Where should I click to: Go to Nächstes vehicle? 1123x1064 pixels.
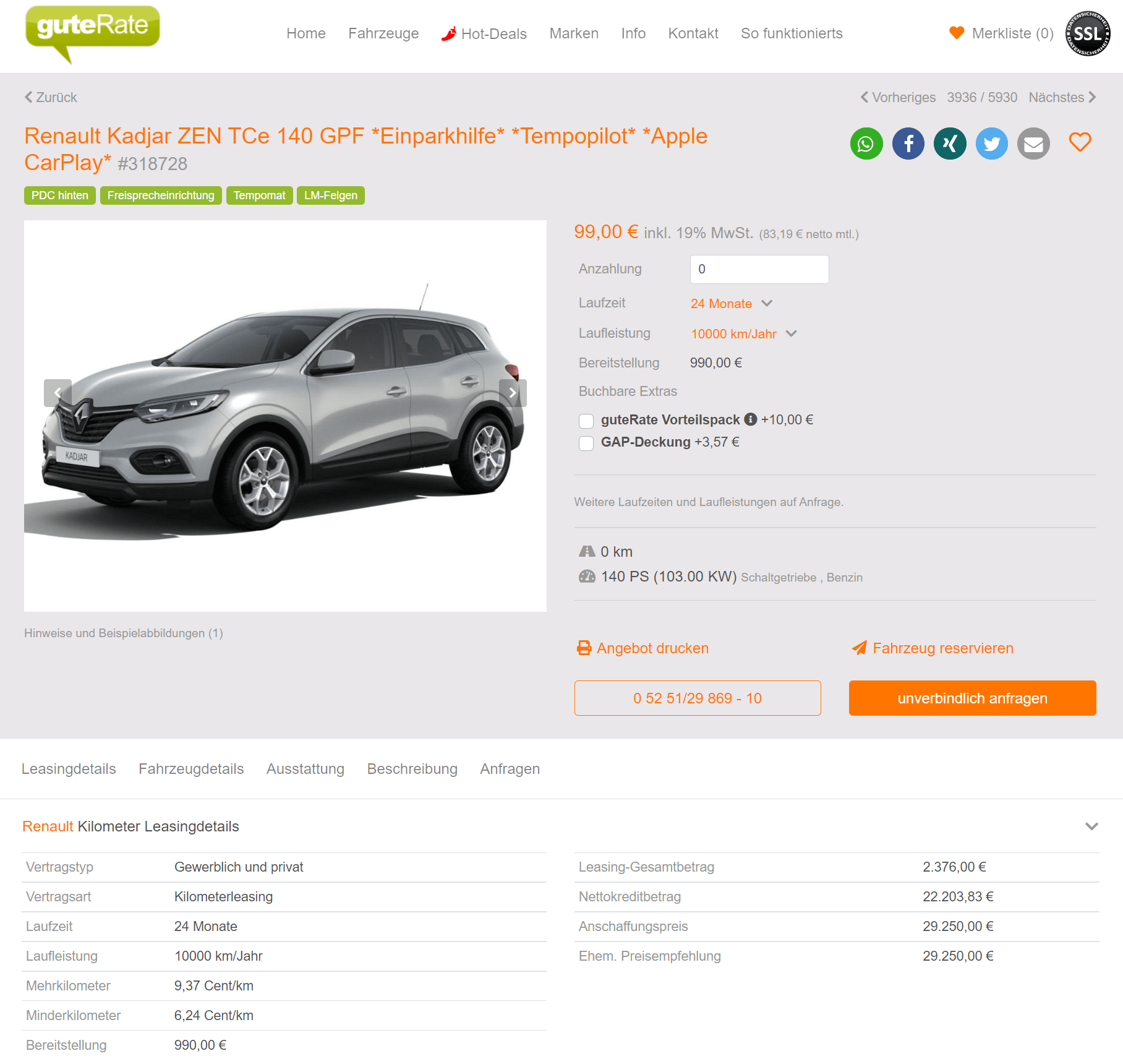tap(1062, 98)
